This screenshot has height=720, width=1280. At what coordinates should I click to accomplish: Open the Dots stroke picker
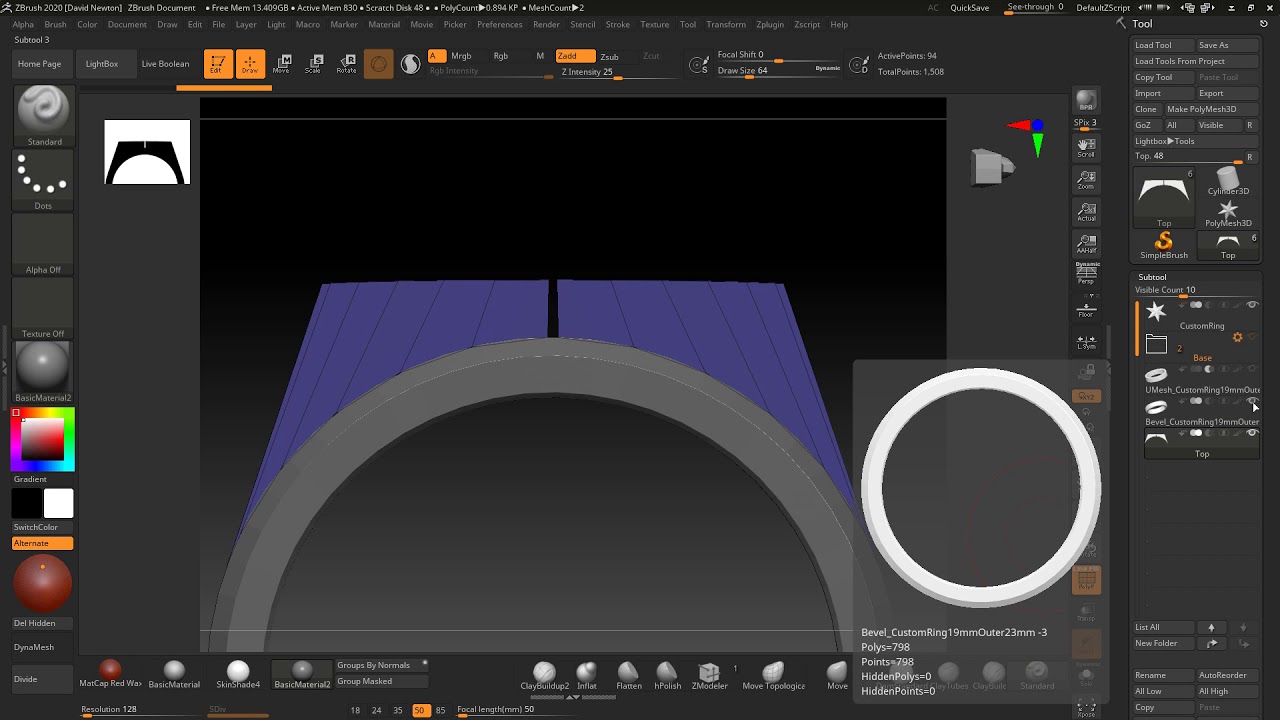point(43,180)
